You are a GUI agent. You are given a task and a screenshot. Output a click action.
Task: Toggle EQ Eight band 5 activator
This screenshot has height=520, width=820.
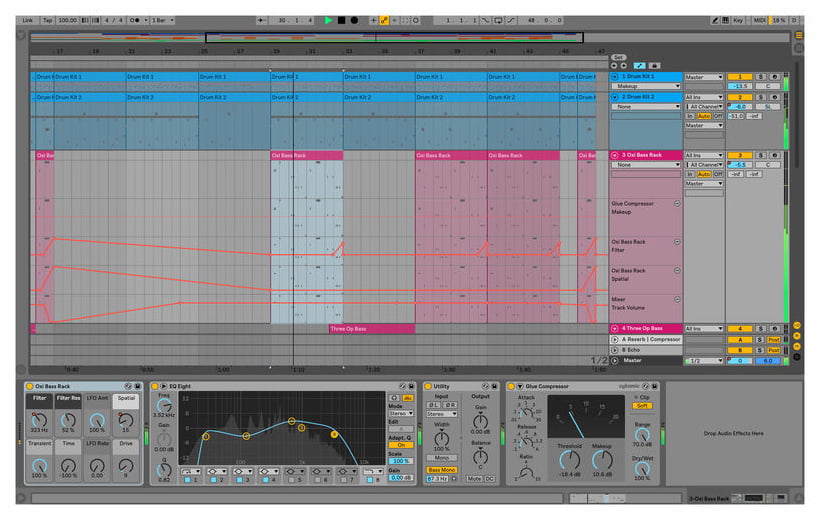click(292, 480)
